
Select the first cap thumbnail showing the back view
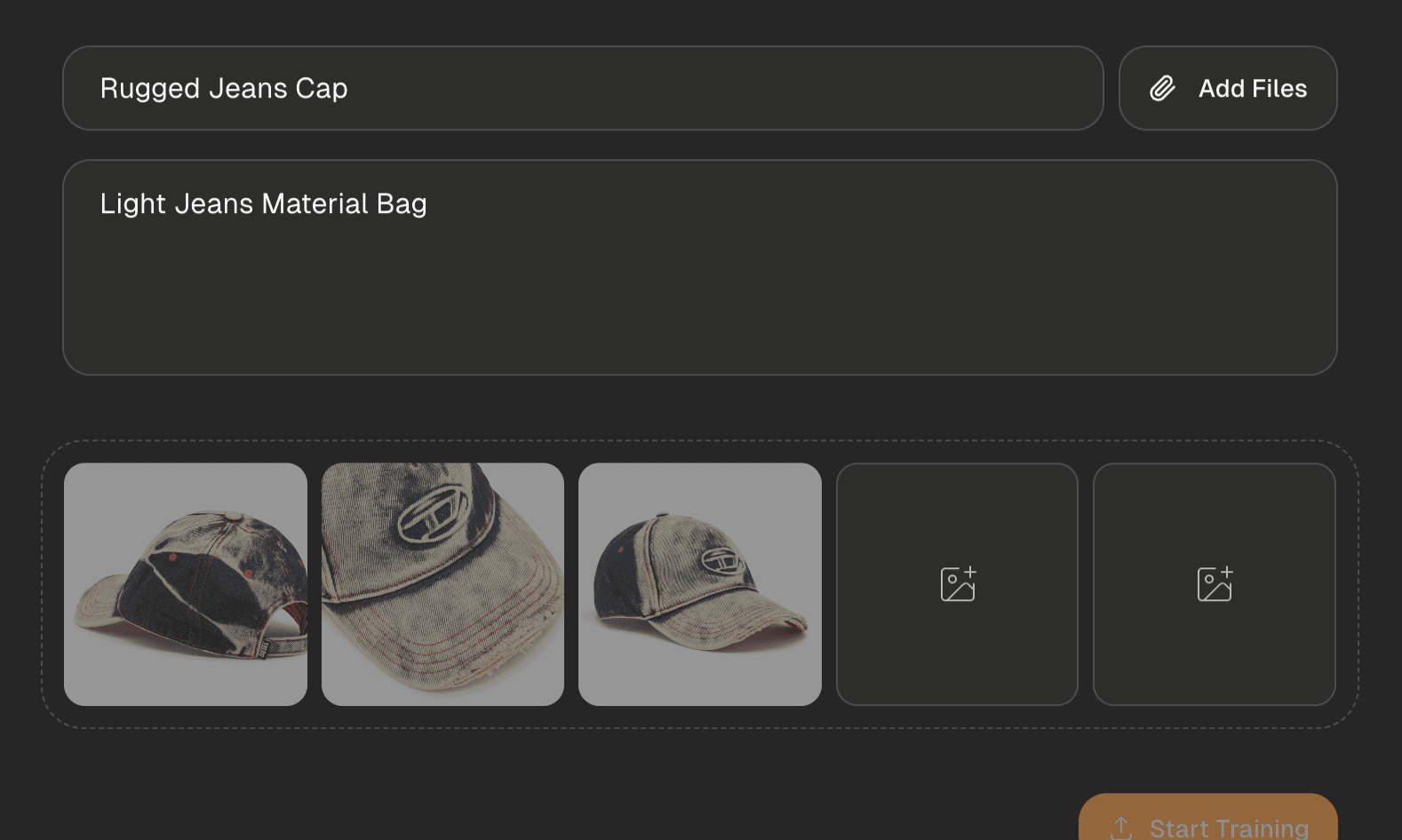pos(186,584)
